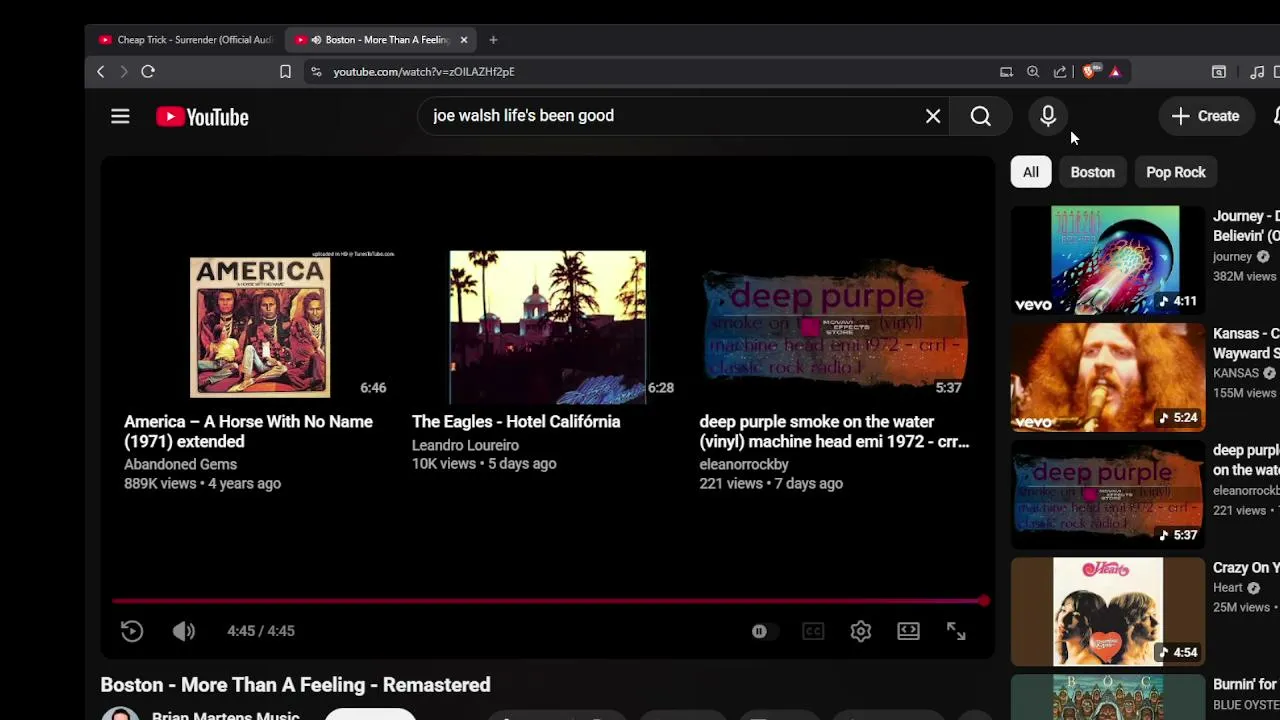The image size is (1280, 720).
Task: Click the Kansas sidebar video title
Action: tap(1246, 343)
